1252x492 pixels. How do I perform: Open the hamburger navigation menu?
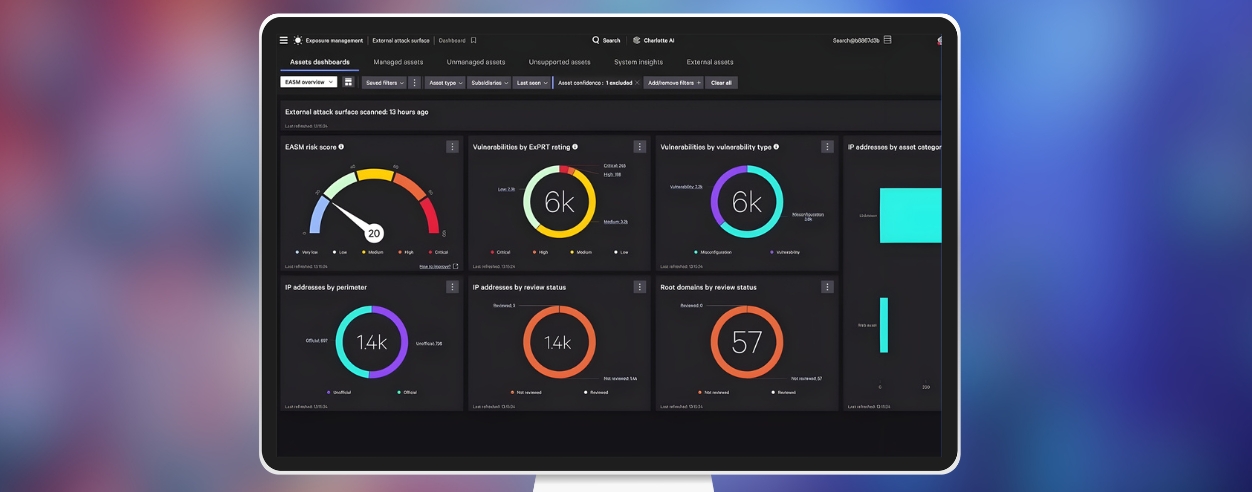click(x=284, y=40)
